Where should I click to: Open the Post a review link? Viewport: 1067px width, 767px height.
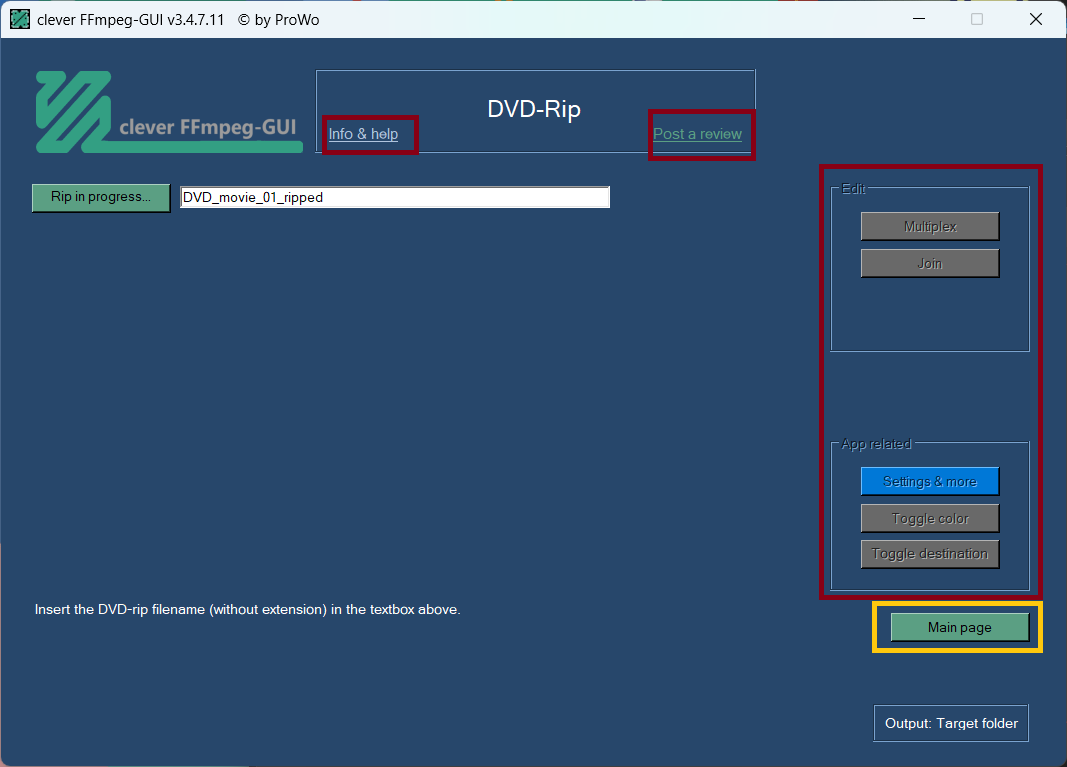697,134
